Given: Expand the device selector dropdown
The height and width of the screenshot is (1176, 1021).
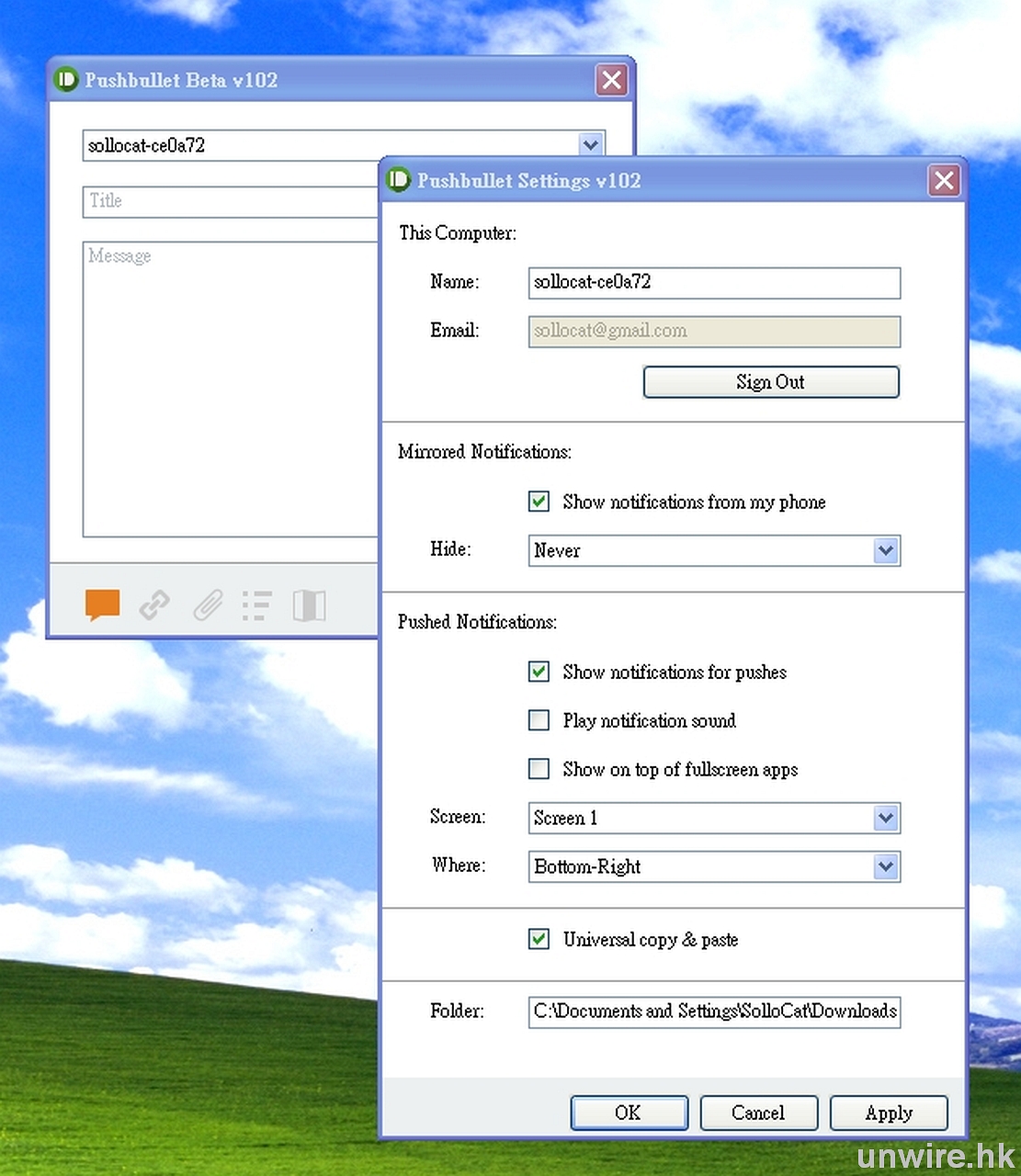Looking at the screenshot, I should tap(591, 144).
